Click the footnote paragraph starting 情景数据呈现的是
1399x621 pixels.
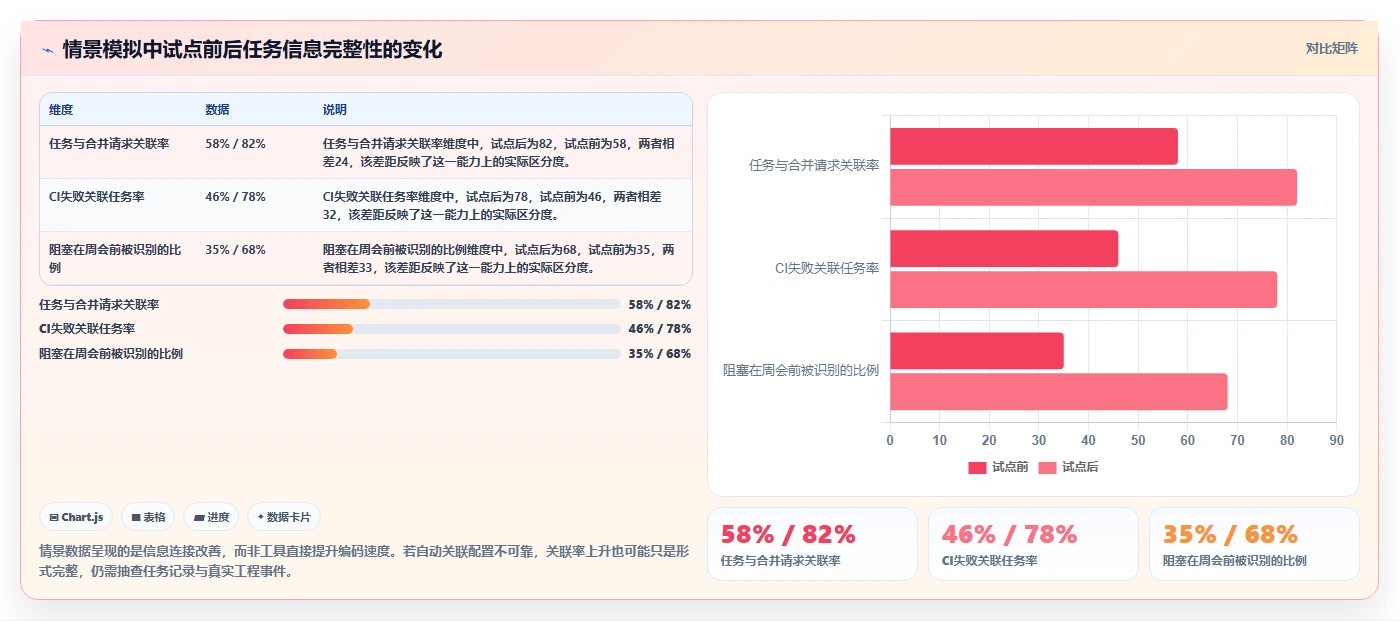(x=364, y=561)
